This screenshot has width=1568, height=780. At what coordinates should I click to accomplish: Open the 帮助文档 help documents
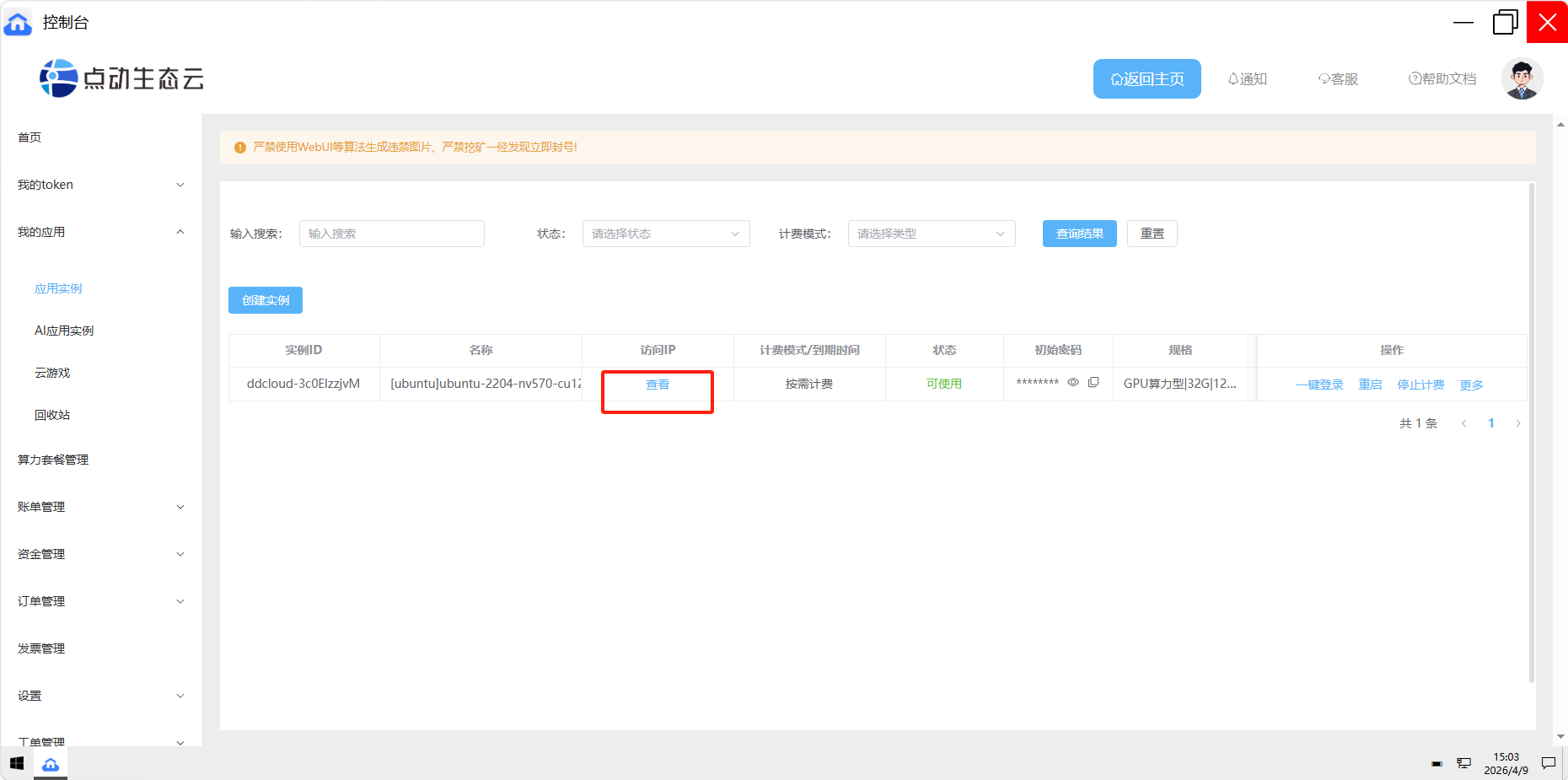pos(1442,79)
